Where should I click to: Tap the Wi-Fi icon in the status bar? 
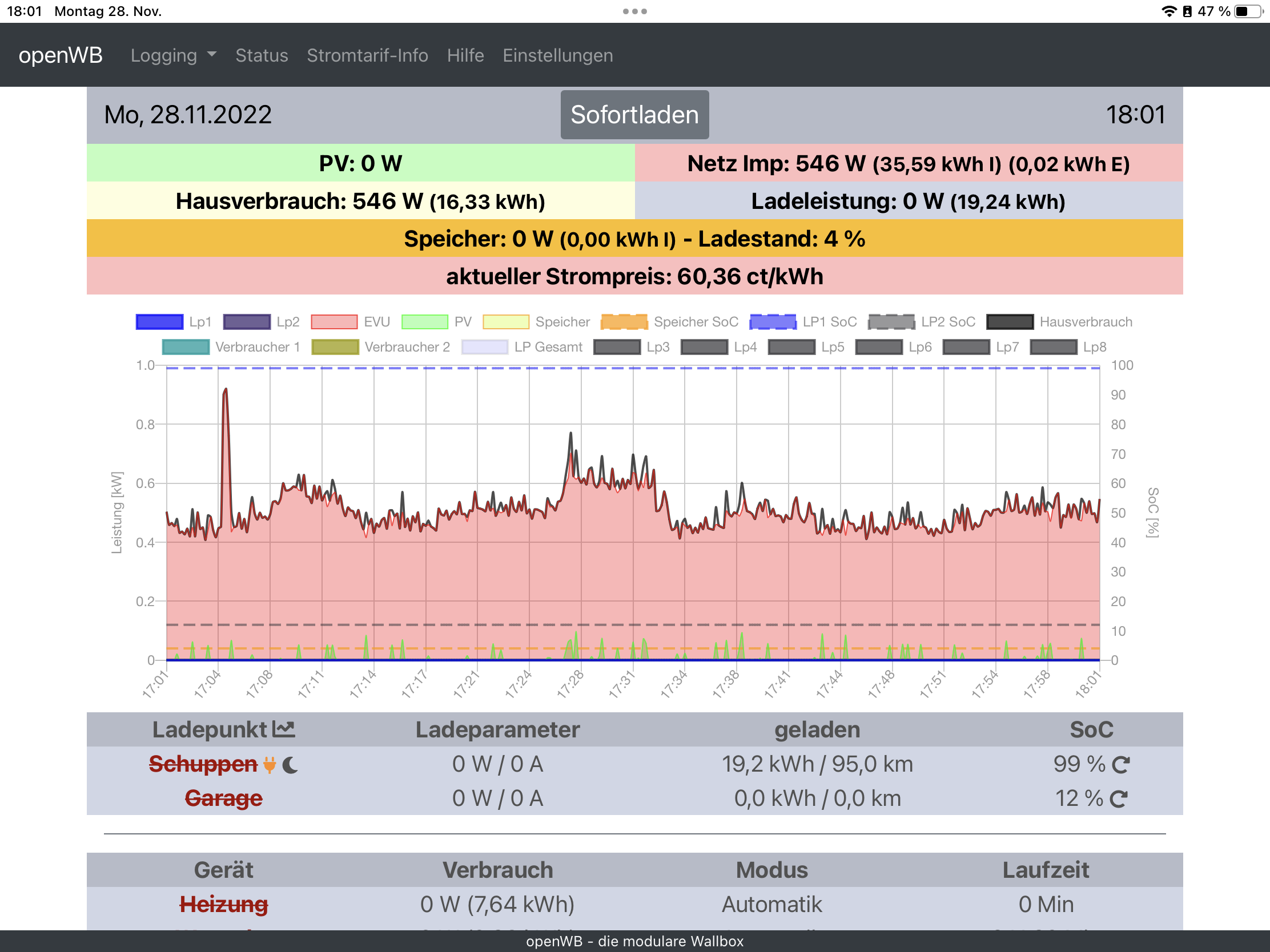[x=1169, y=11]
